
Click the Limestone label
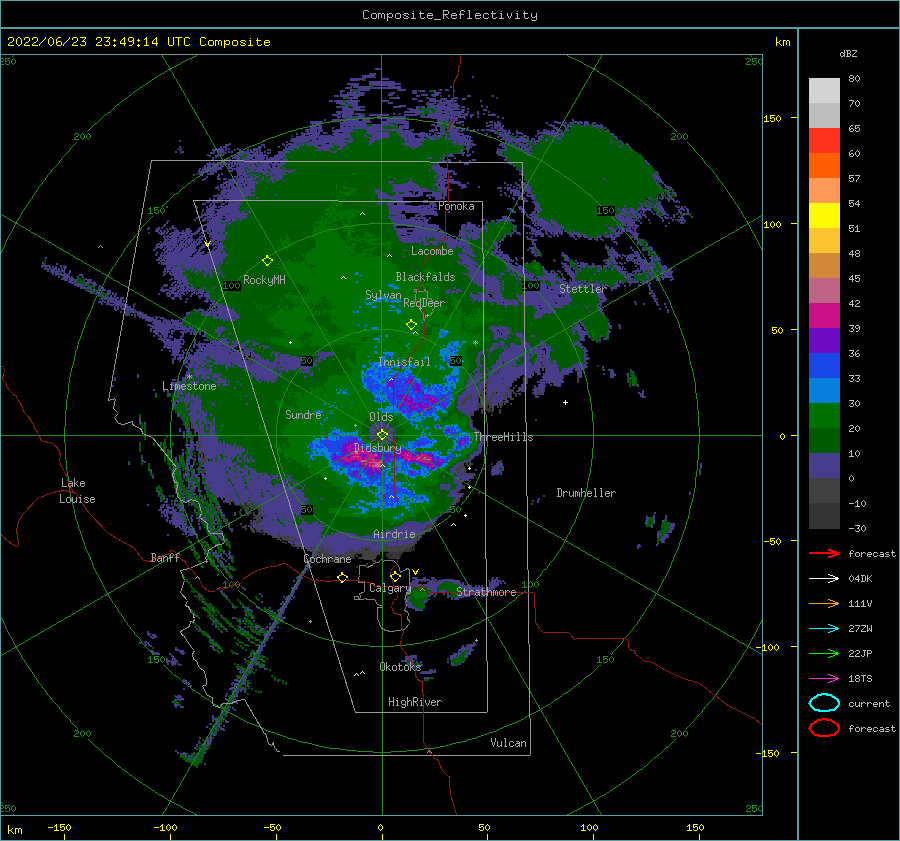[189, 386]
